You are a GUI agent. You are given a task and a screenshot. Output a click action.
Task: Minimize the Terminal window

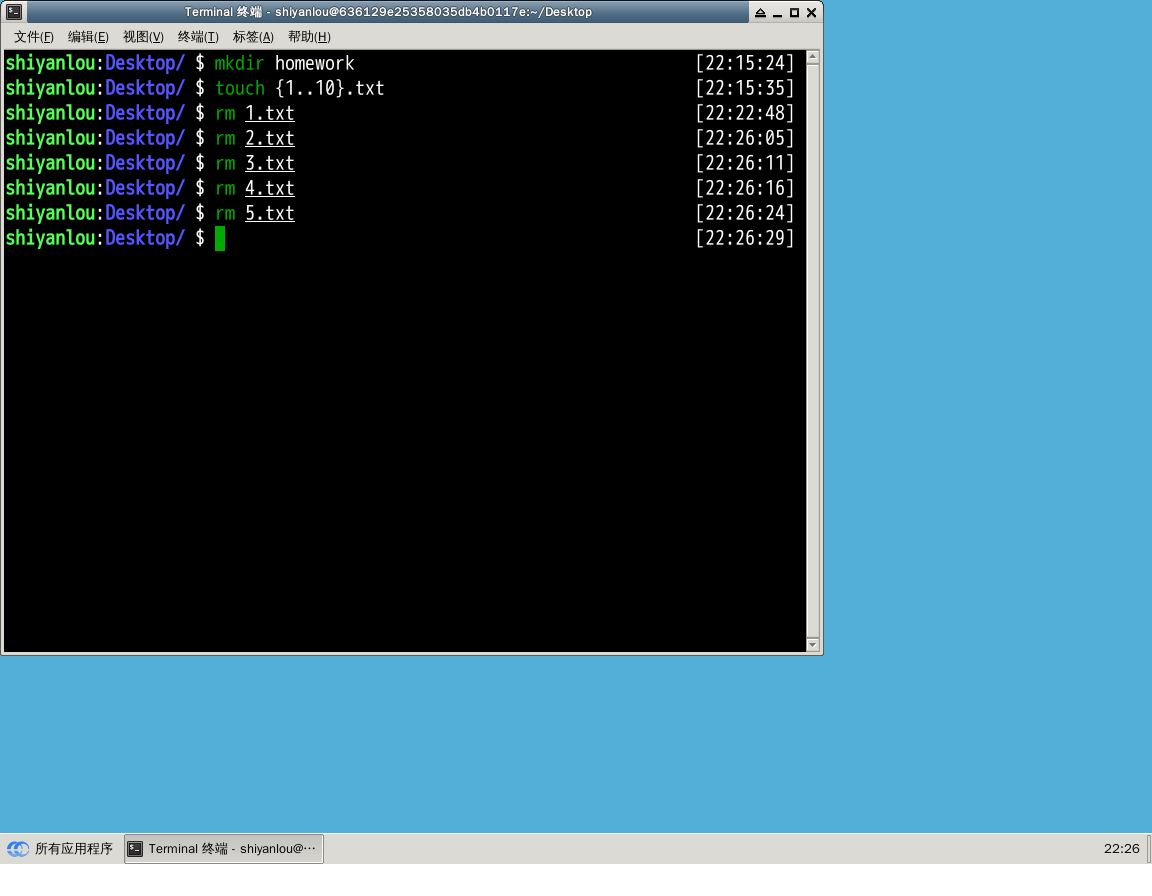click(777, 12)
